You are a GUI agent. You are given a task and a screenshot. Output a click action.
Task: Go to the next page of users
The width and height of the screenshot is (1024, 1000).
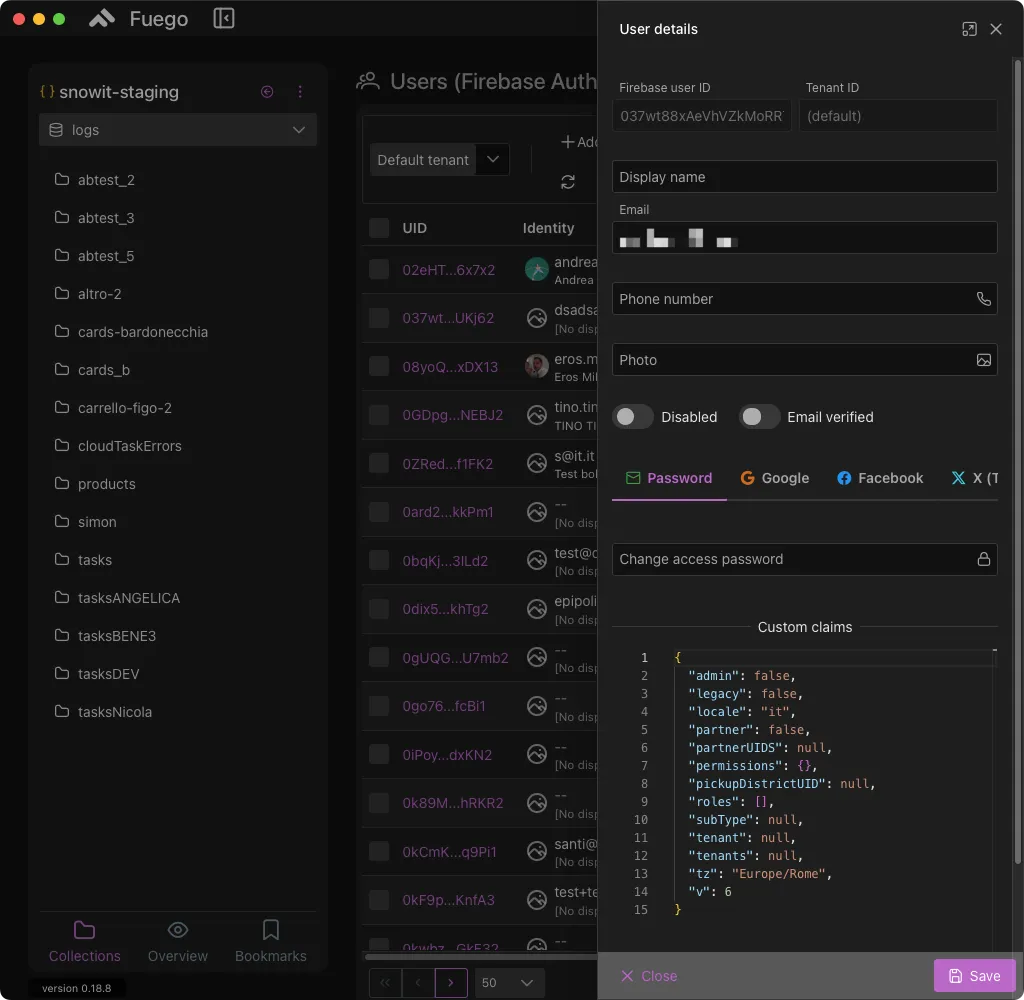pyautogui.click(x=451, y=983)
